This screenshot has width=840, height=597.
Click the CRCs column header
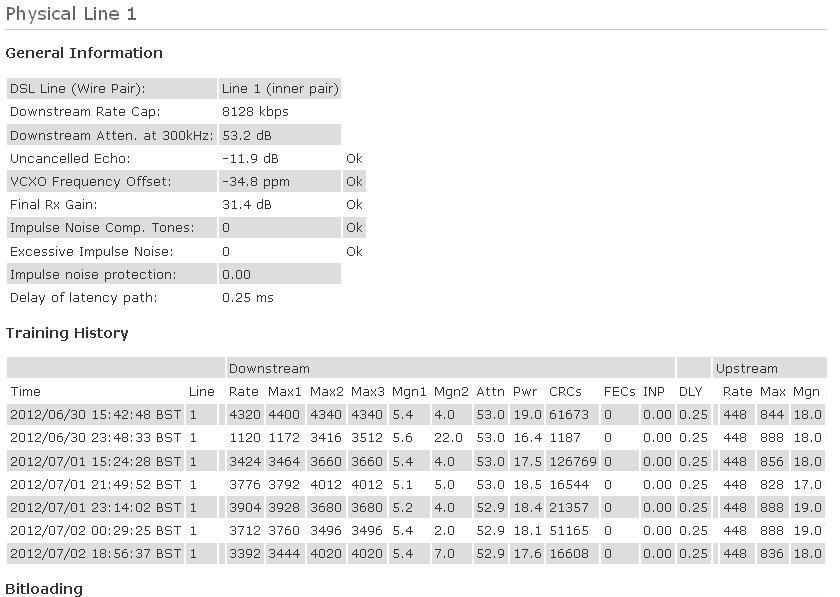point(565,391)
